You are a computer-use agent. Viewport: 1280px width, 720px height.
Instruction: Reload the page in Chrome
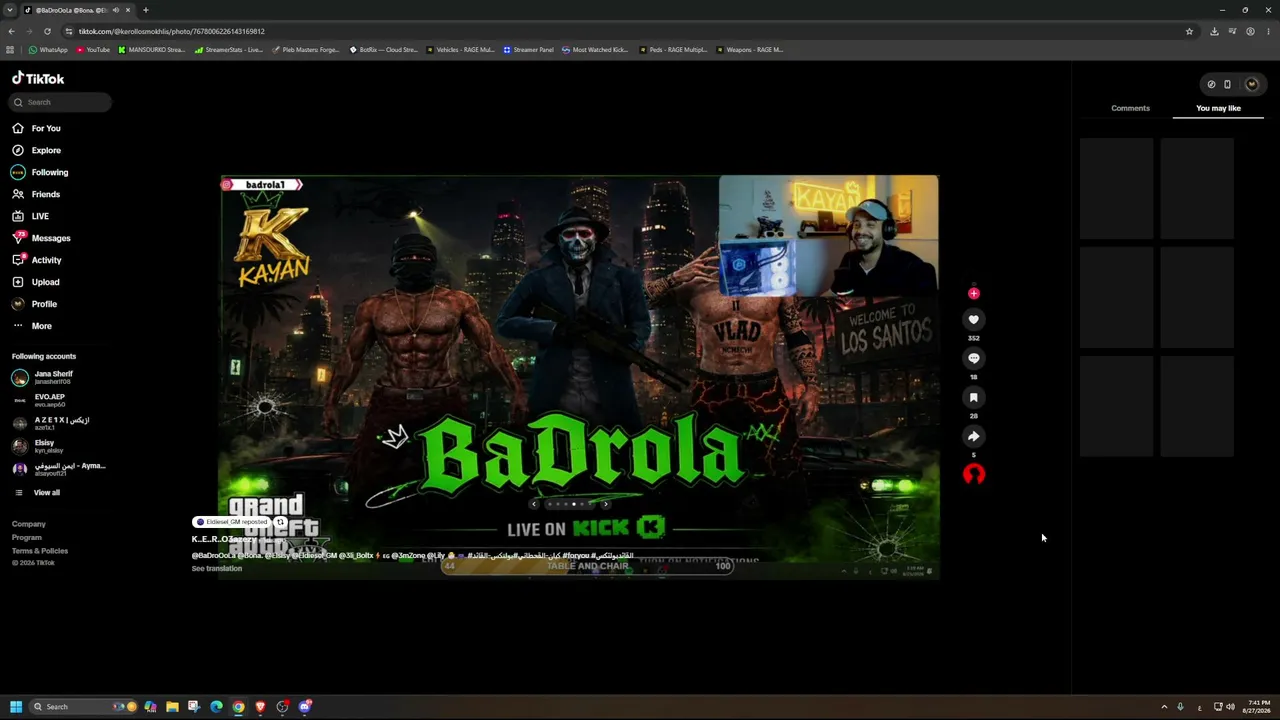[x=47, y=31]
